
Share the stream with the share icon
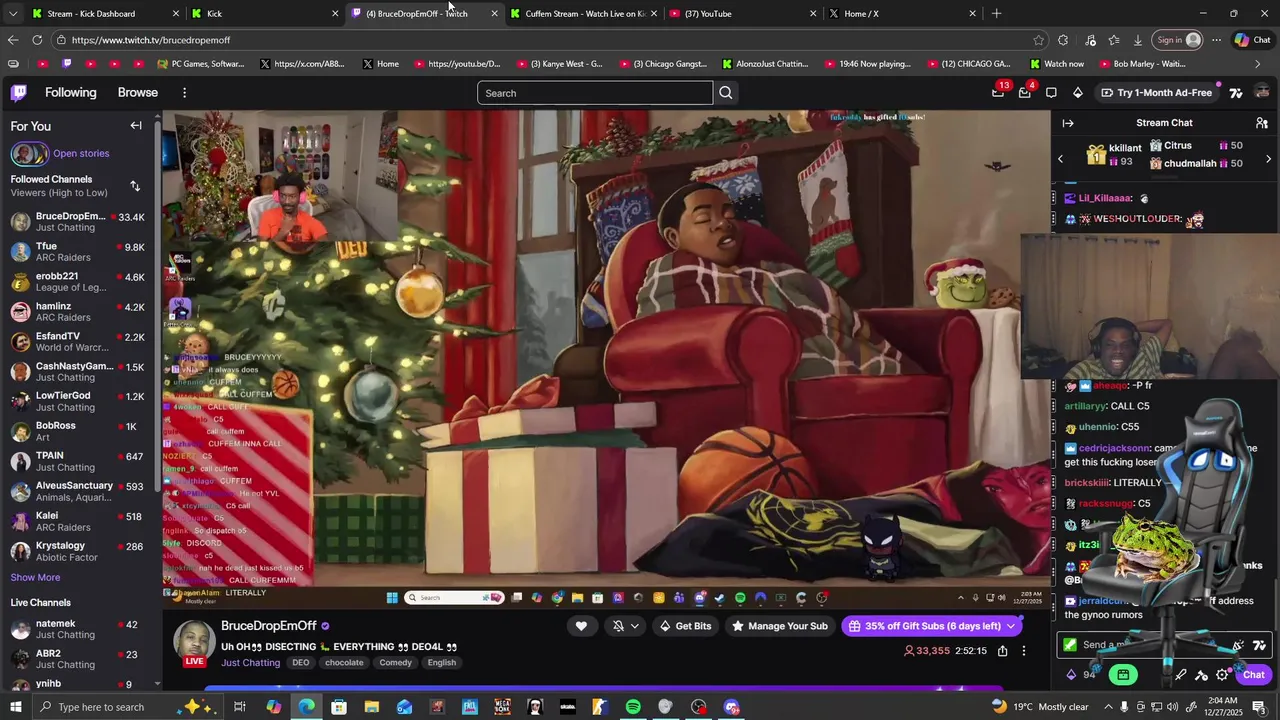point(1002,651)
